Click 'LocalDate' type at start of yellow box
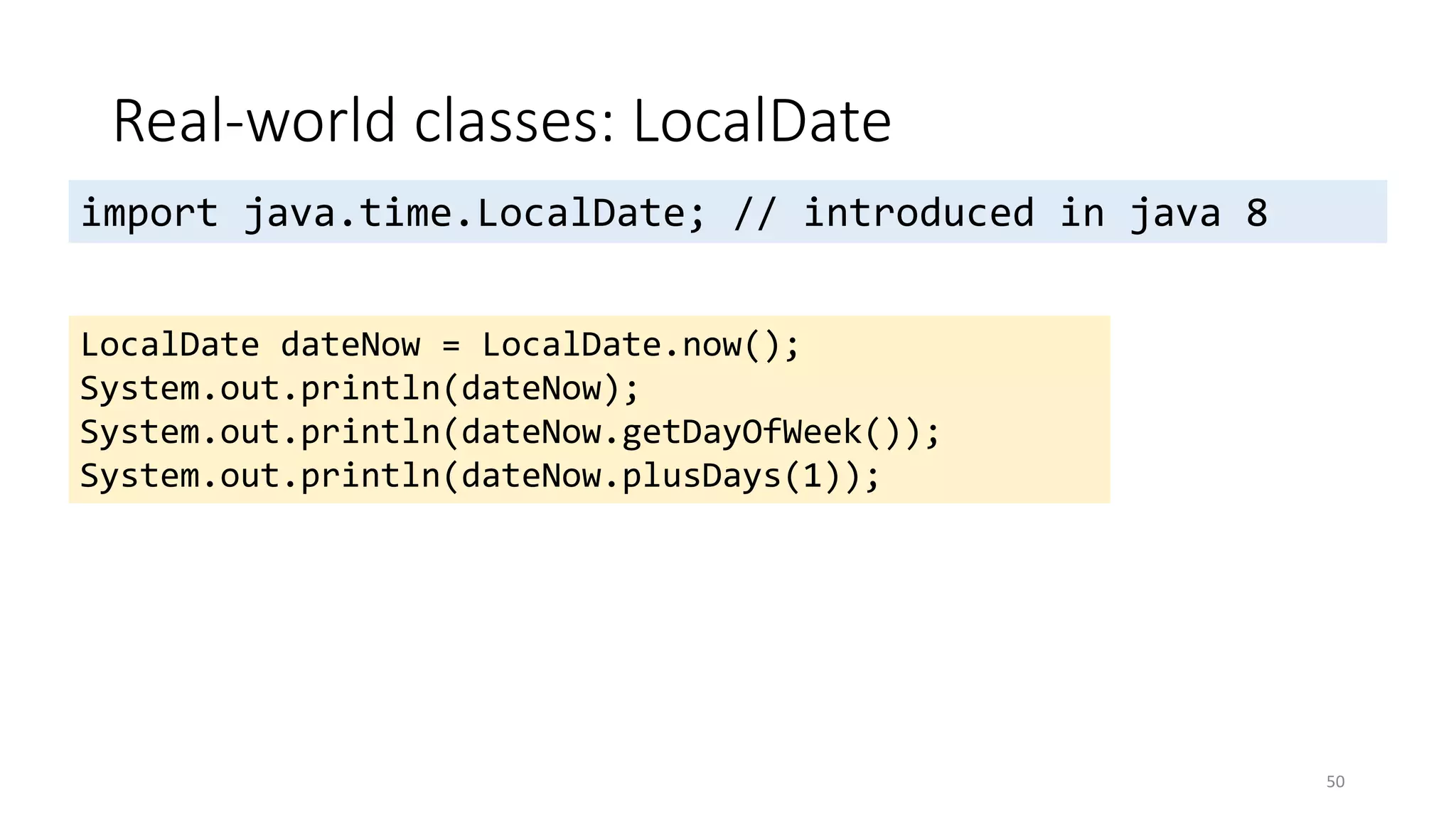Screen dimensions: 1456x819 [x=170, y=346]
